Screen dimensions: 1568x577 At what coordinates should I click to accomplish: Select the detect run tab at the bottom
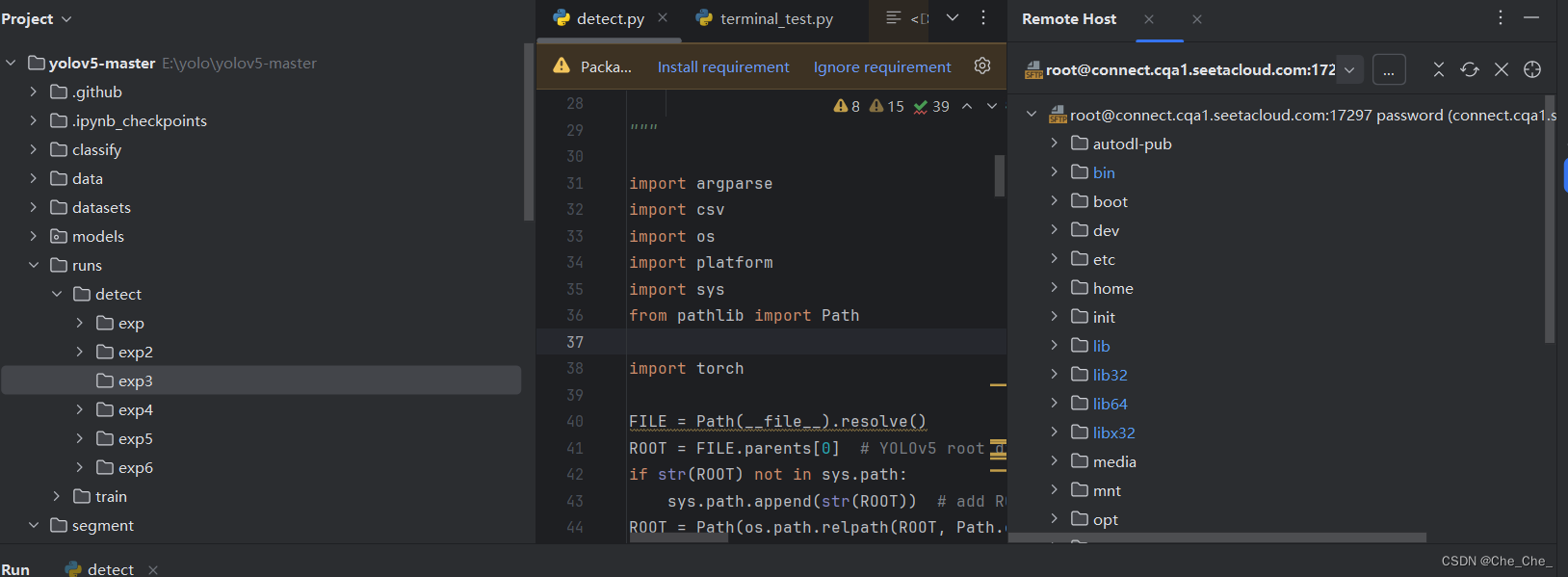tap(109, 569)
